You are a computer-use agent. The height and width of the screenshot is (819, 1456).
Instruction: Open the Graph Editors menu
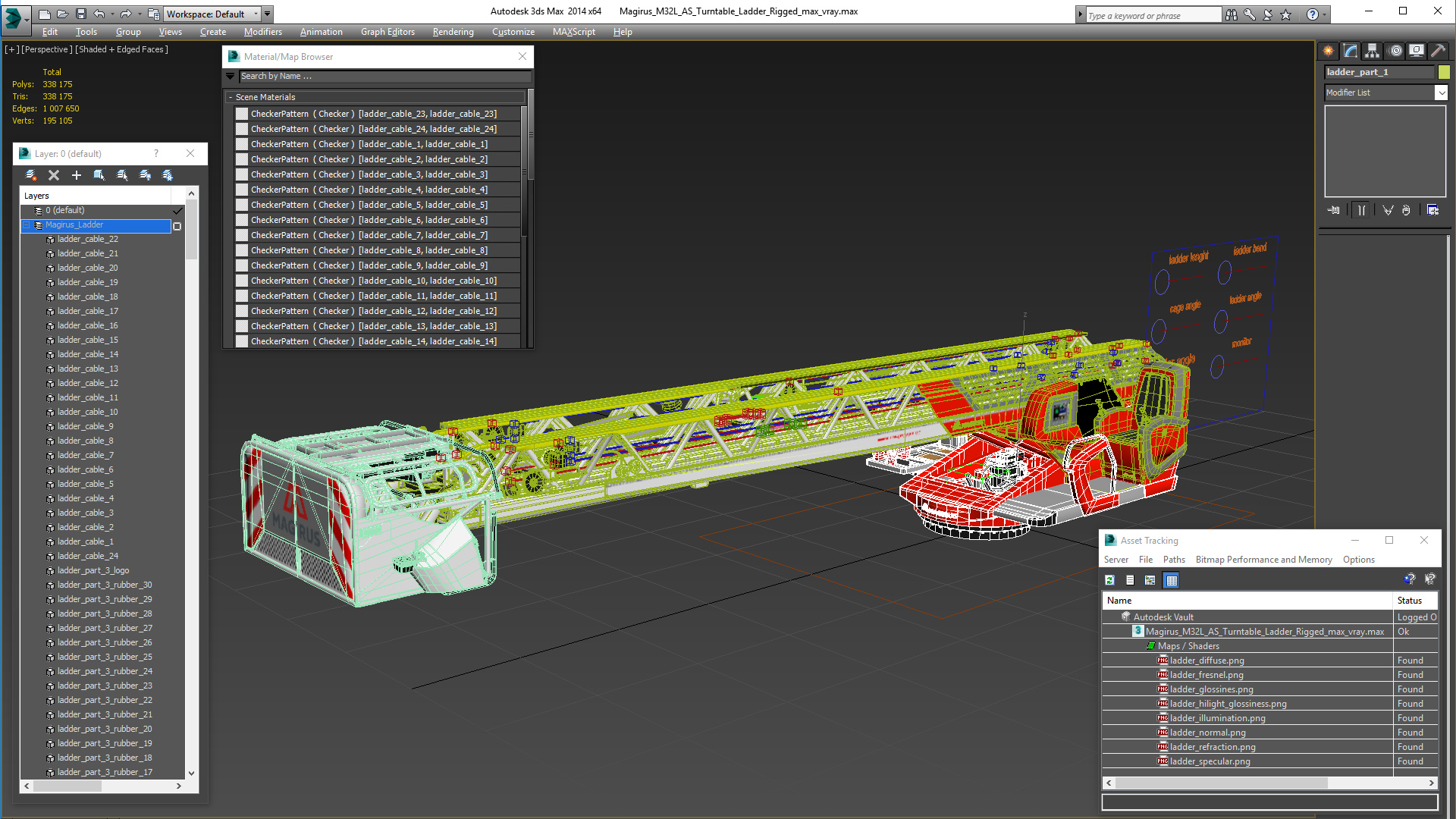388,32
